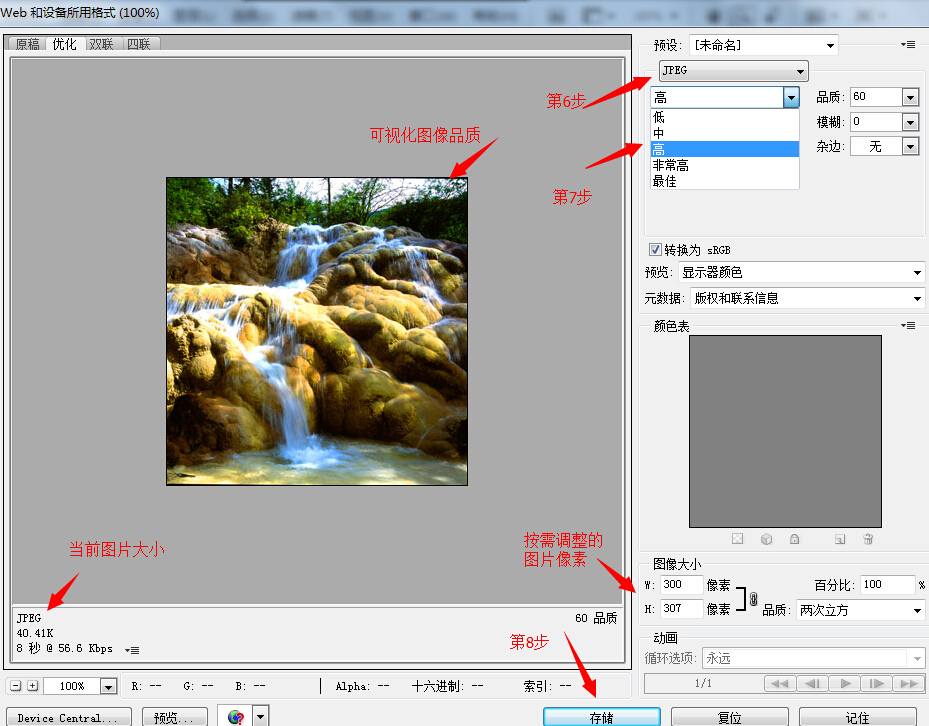The width and height of the screenshot is (929, 726).
Task: Click the 存储 save button
Action: point(601,717)
